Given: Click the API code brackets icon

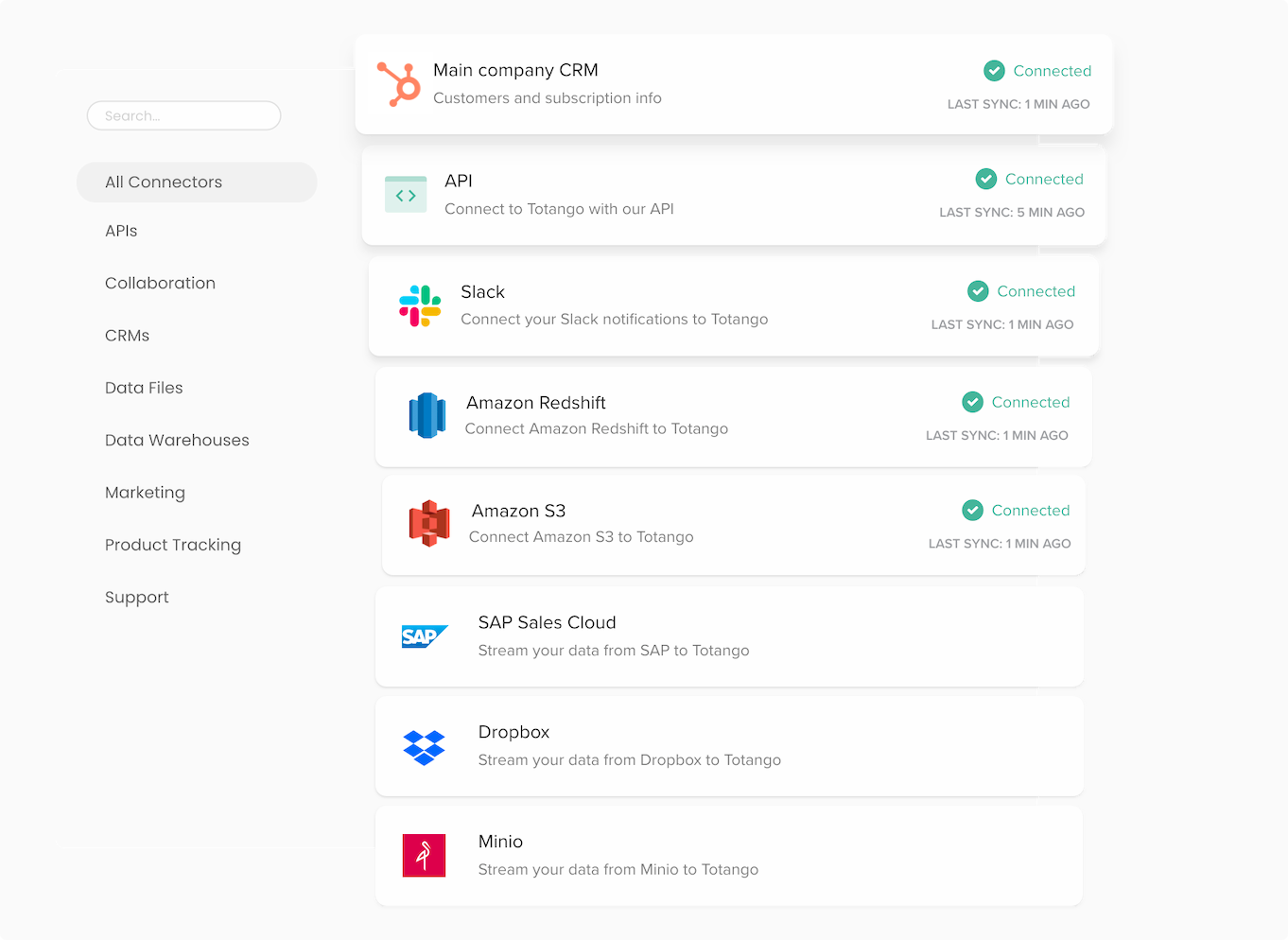Looking at the screenshot, I should 406,195.
